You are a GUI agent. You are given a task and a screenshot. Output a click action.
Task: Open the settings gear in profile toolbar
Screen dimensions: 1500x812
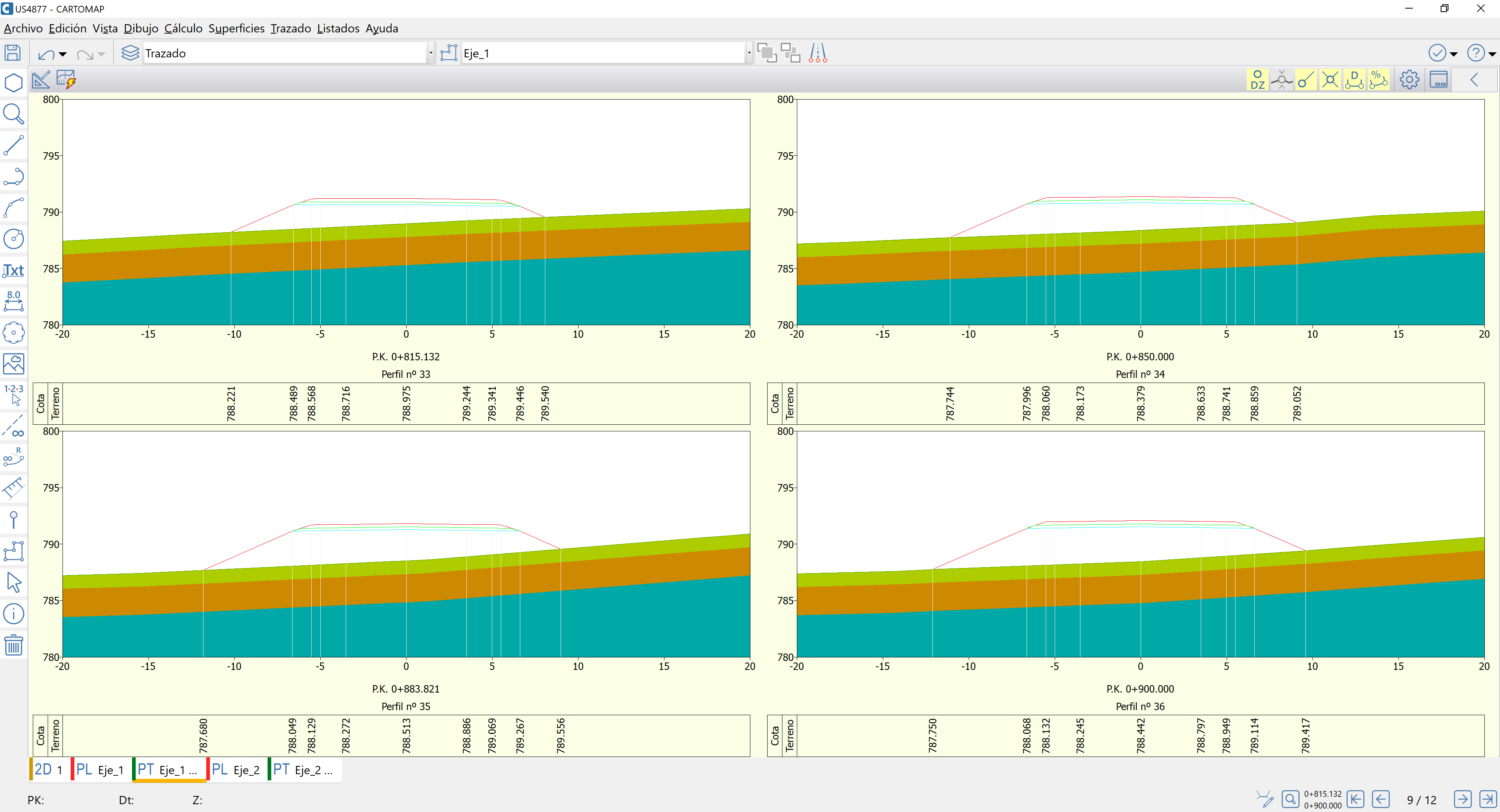1409,80
